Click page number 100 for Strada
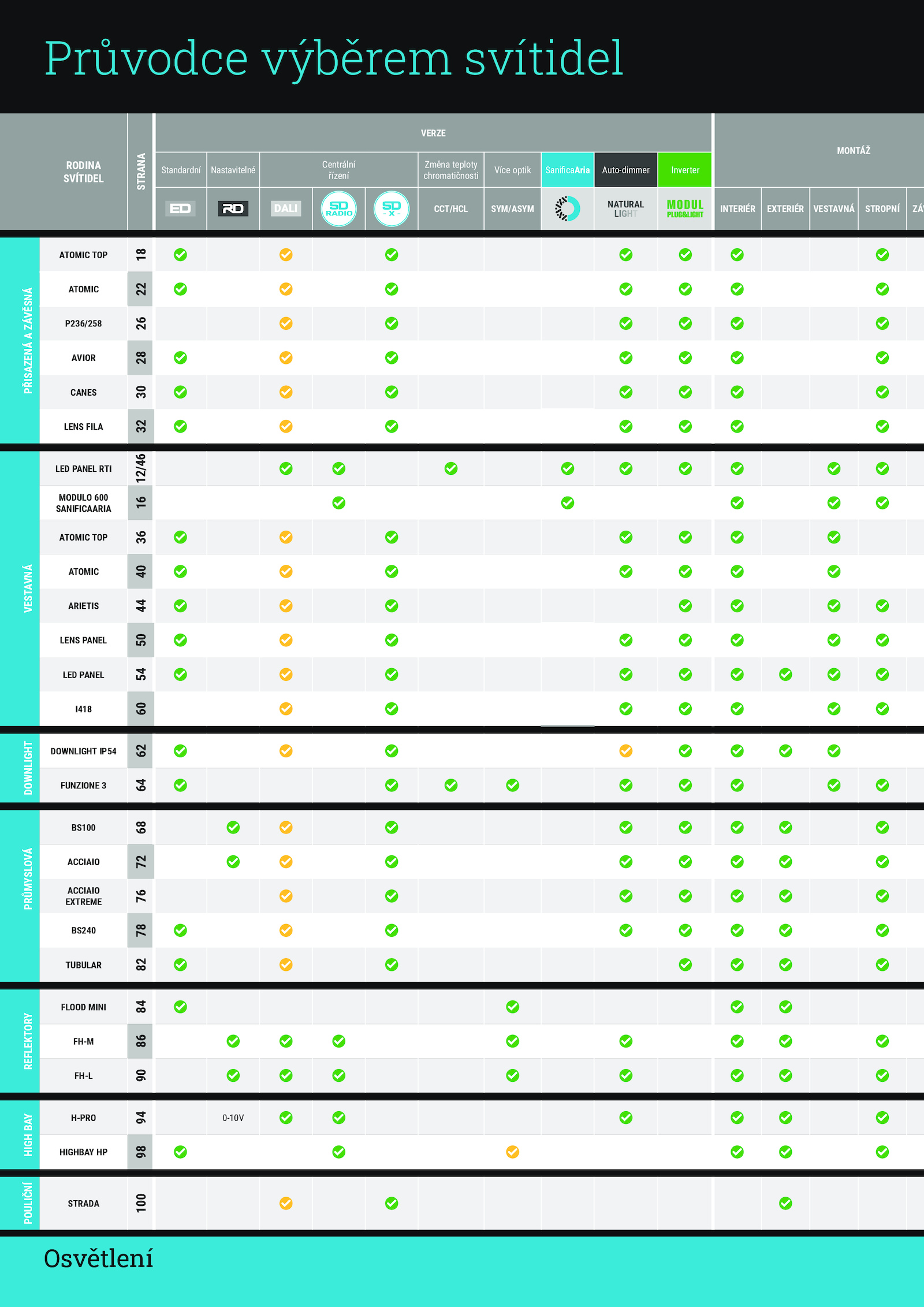 [141, 1203]
